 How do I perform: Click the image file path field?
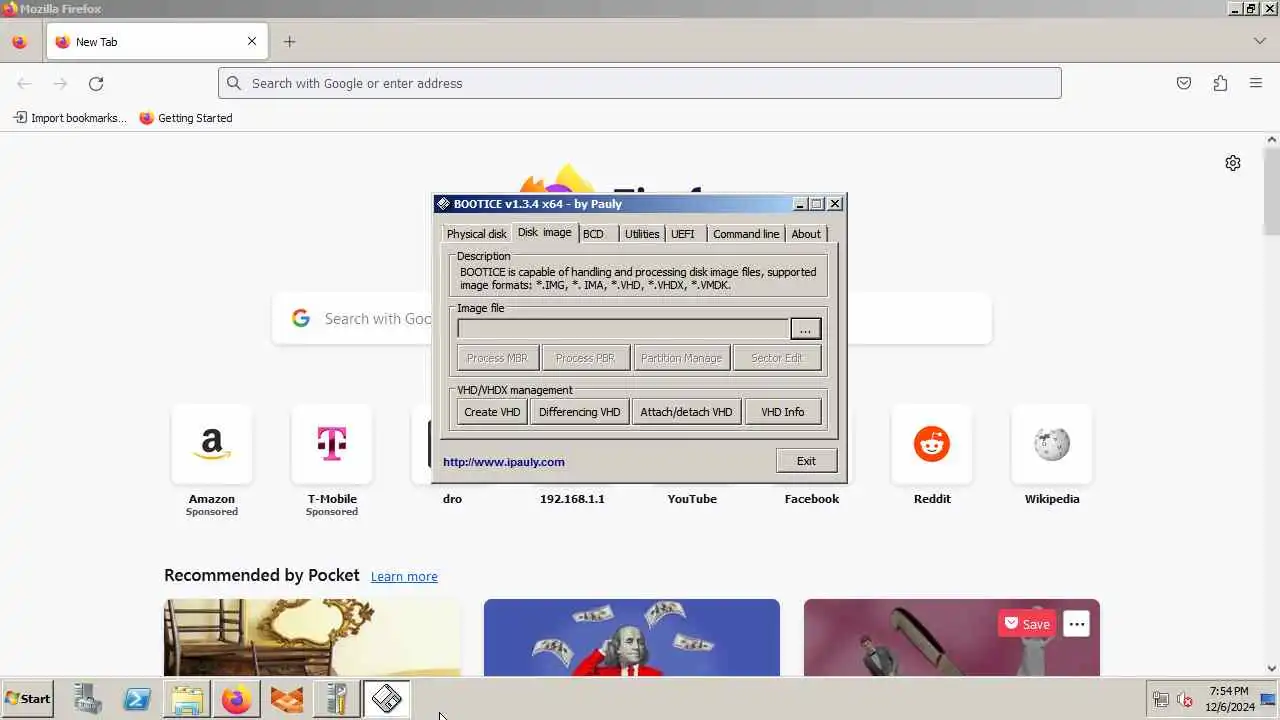[x=623, y=329]
